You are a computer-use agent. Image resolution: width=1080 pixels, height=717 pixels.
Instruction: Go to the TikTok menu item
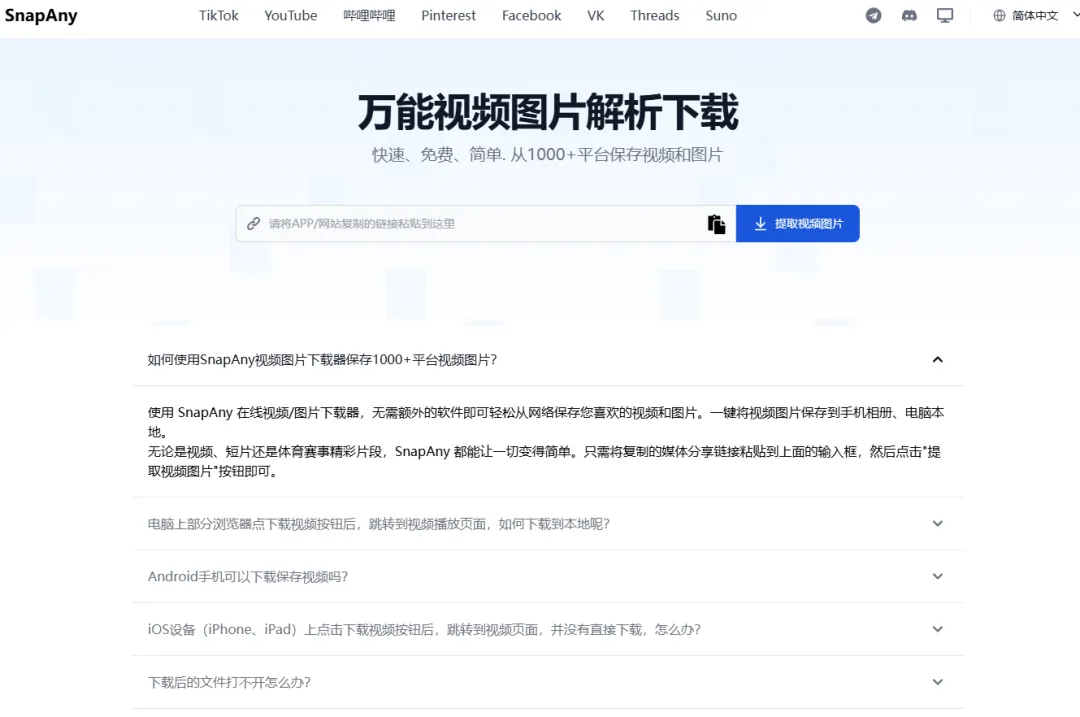click(218, 15)
